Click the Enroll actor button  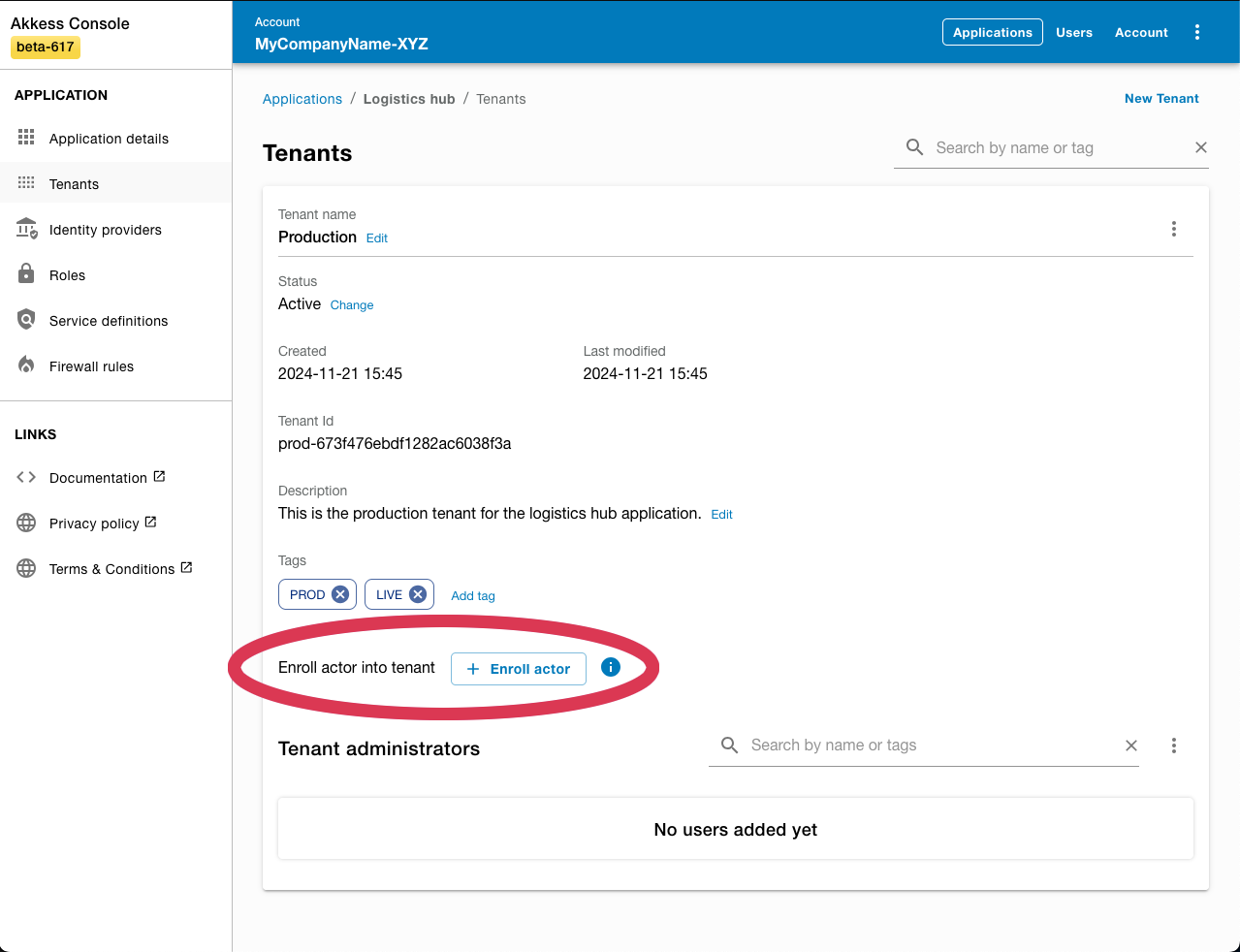(518, 668)
